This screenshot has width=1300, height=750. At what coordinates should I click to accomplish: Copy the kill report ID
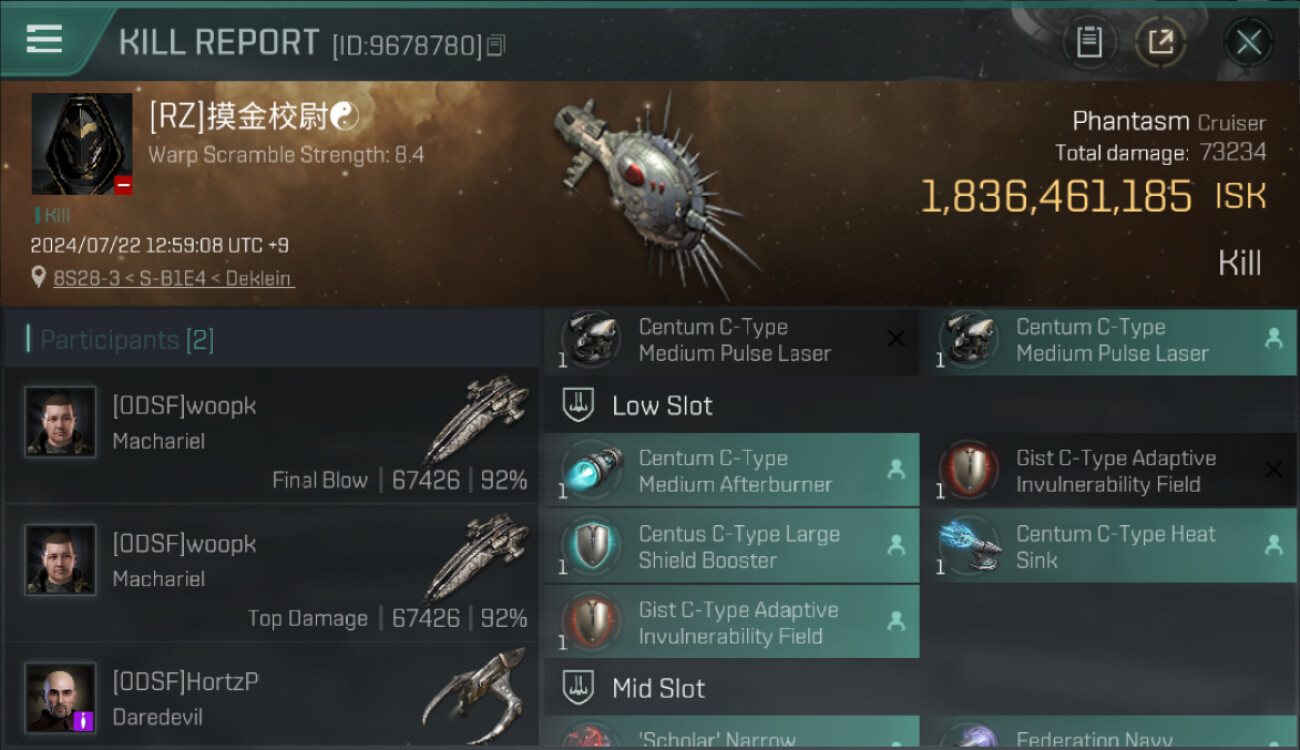(496, 45)
